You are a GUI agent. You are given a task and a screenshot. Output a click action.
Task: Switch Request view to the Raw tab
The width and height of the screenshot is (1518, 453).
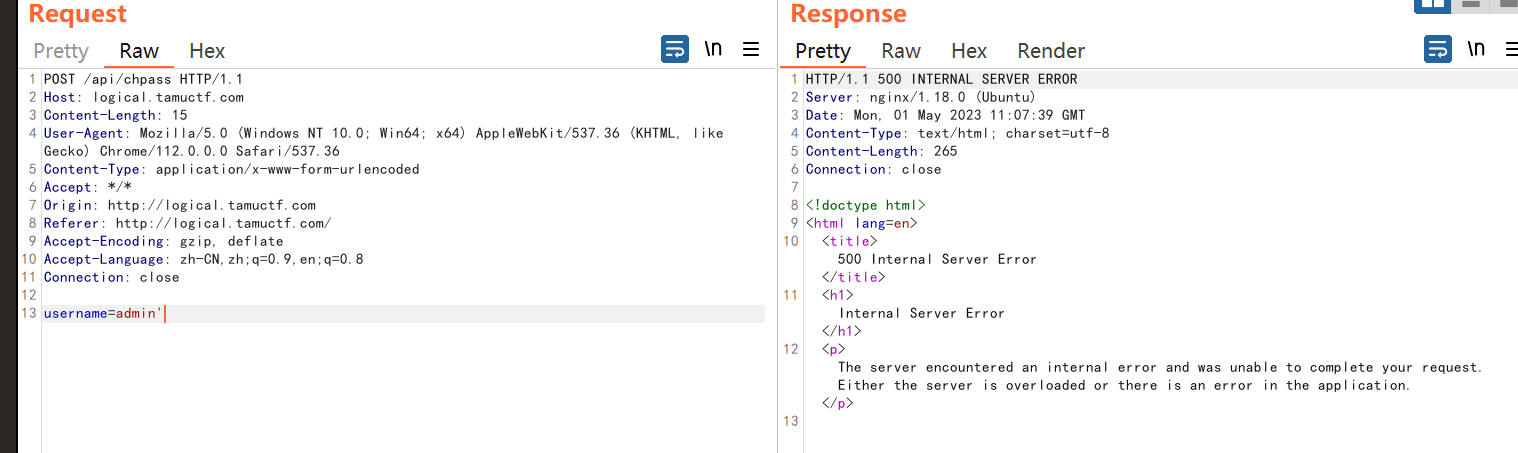tap(139, 51)
